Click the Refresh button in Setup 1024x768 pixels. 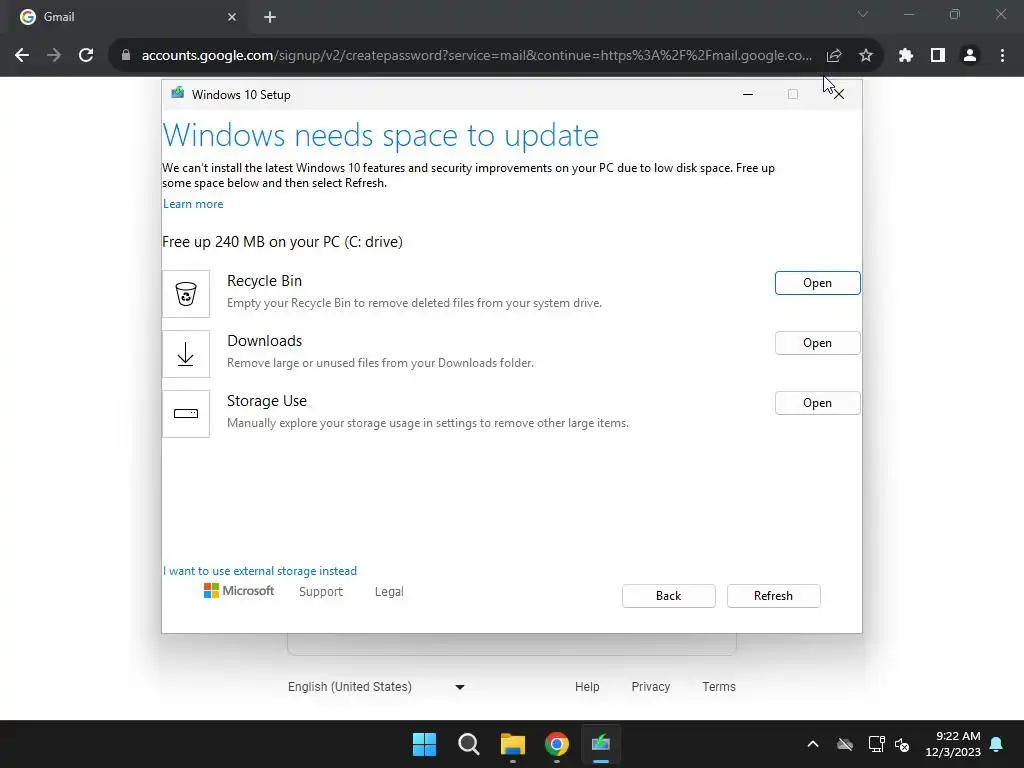tap(773, 596)
